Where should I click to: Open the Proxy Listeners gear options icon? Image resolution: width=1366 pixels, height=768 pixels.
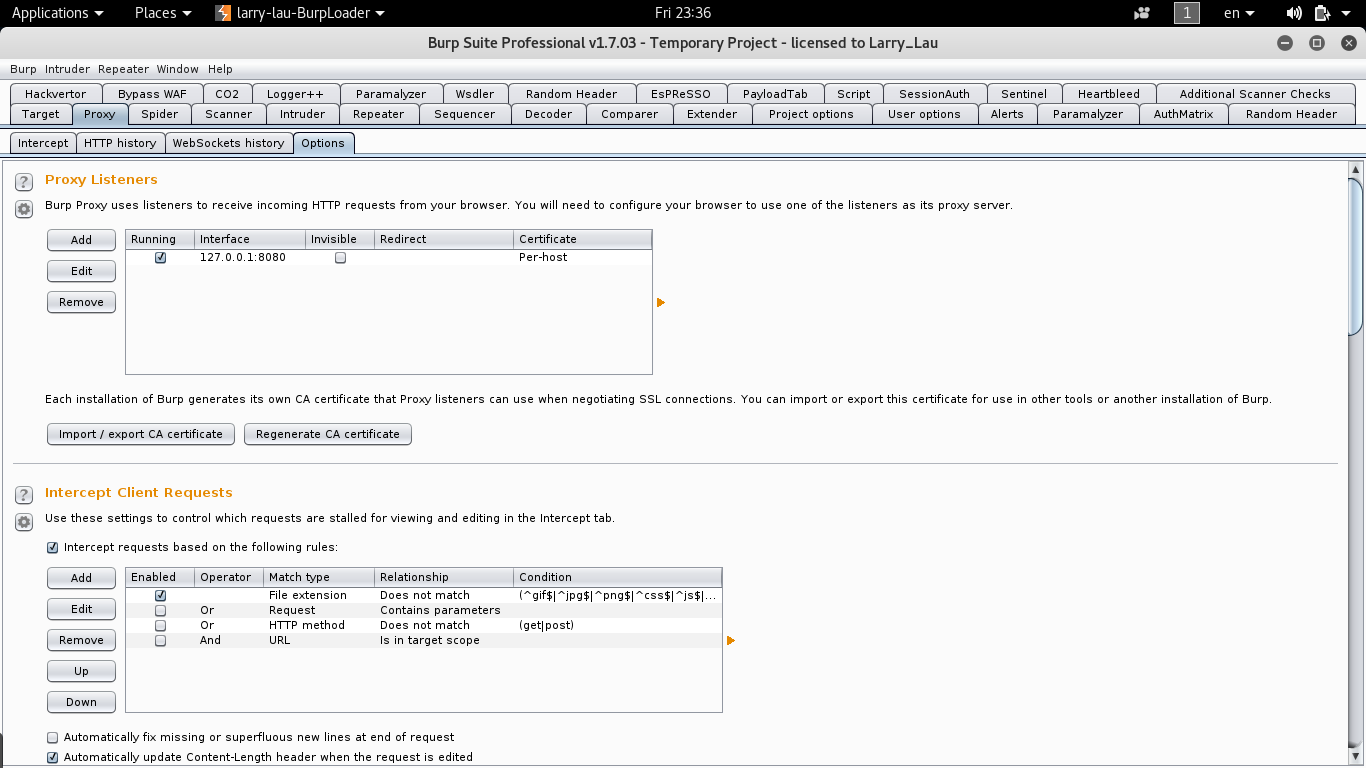[24, 209]
